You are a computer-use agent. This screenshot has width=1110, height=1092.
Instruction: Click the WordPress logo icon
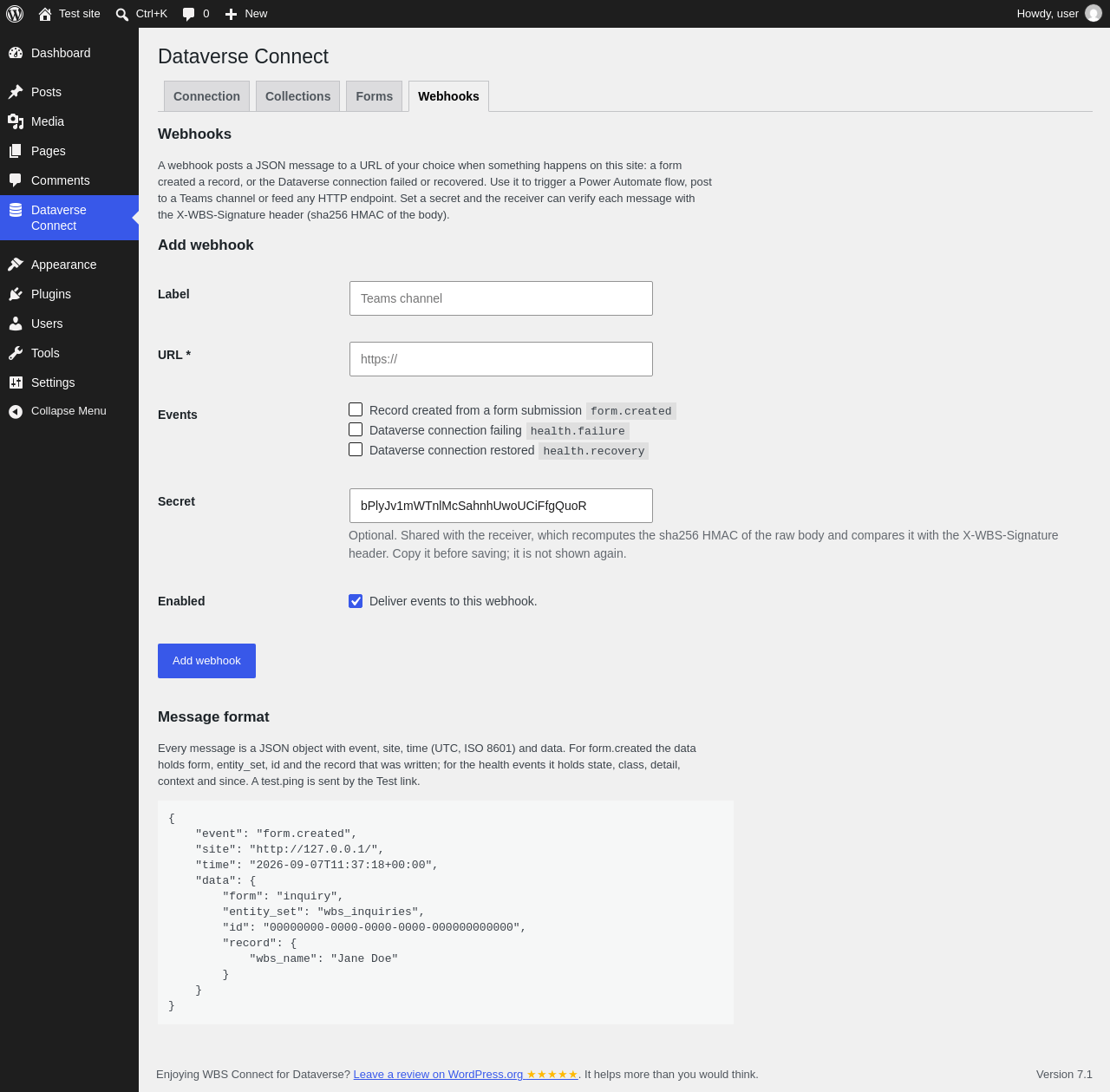tap(15, 14)
